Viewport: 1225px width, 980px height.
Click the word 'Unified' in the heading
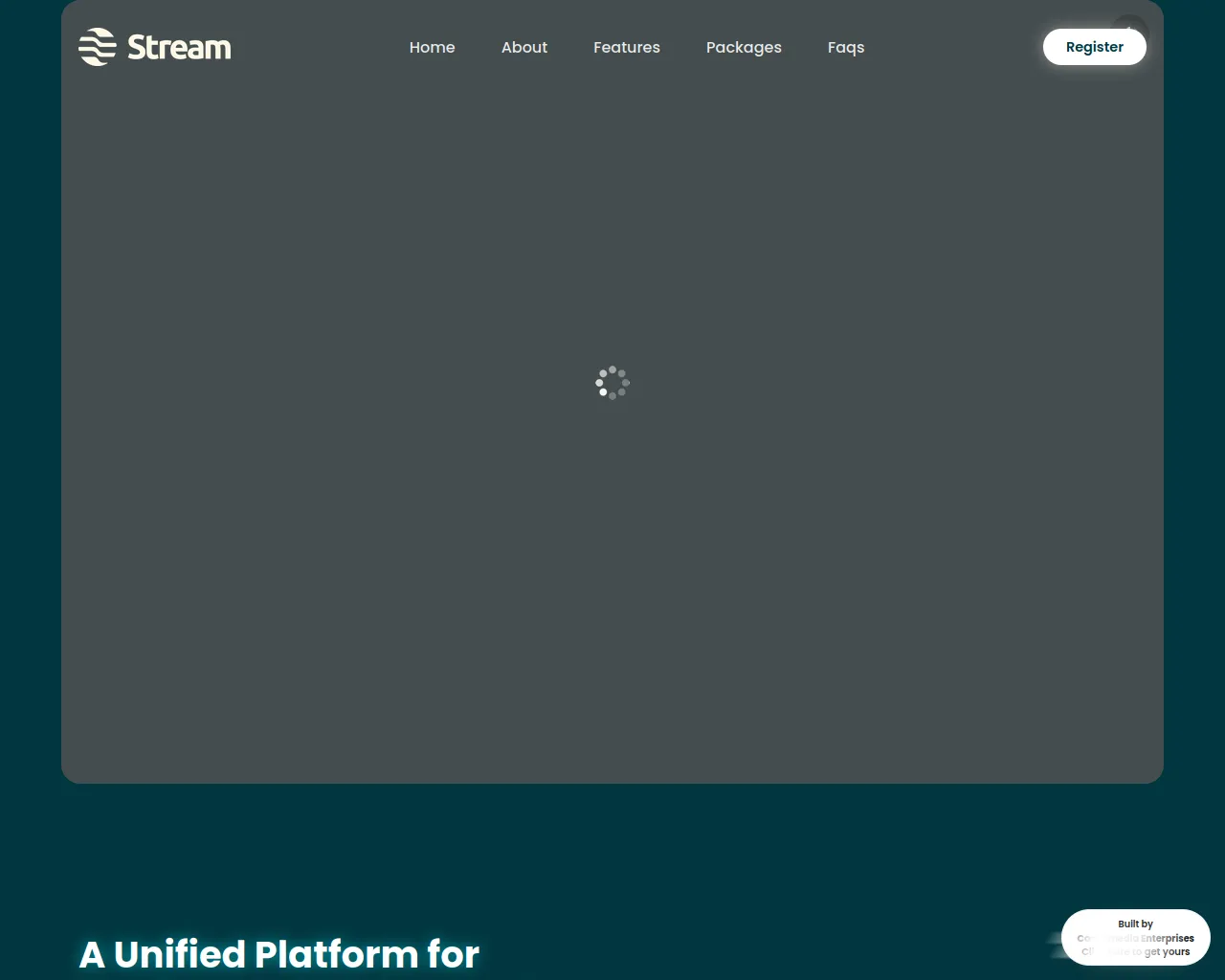click(180, 954)
